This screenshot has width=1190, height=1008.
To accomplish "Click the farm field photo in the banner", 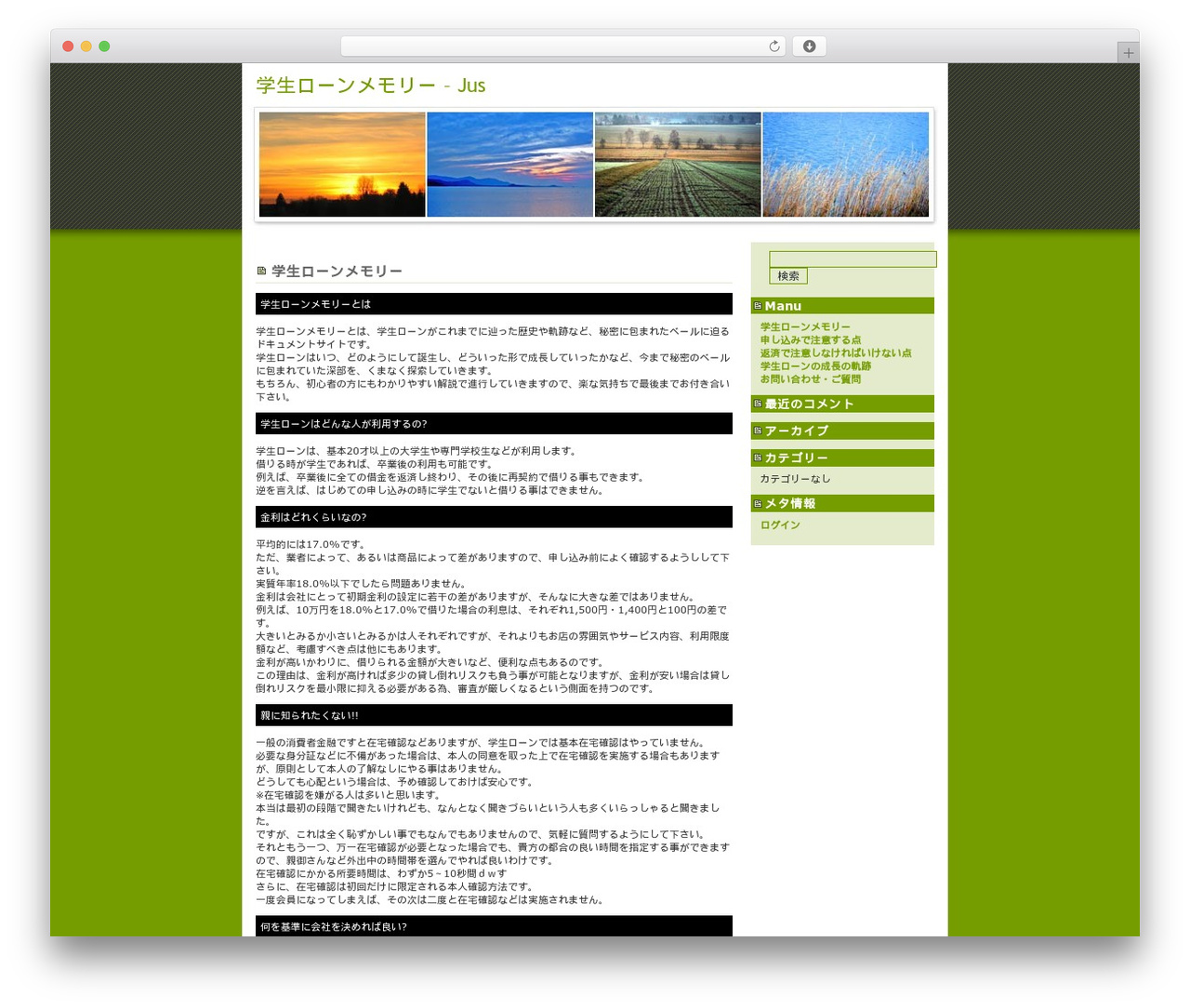I will tap(678, 165).
